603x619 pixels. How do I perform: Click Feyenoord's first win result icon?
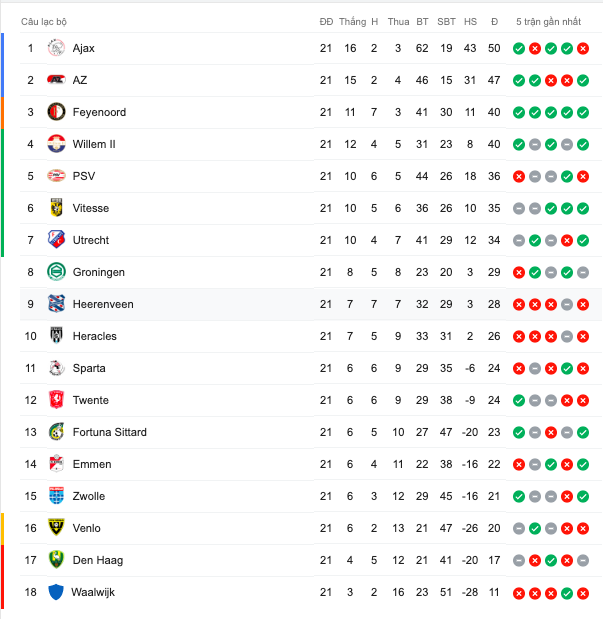(x=519, y=113)
